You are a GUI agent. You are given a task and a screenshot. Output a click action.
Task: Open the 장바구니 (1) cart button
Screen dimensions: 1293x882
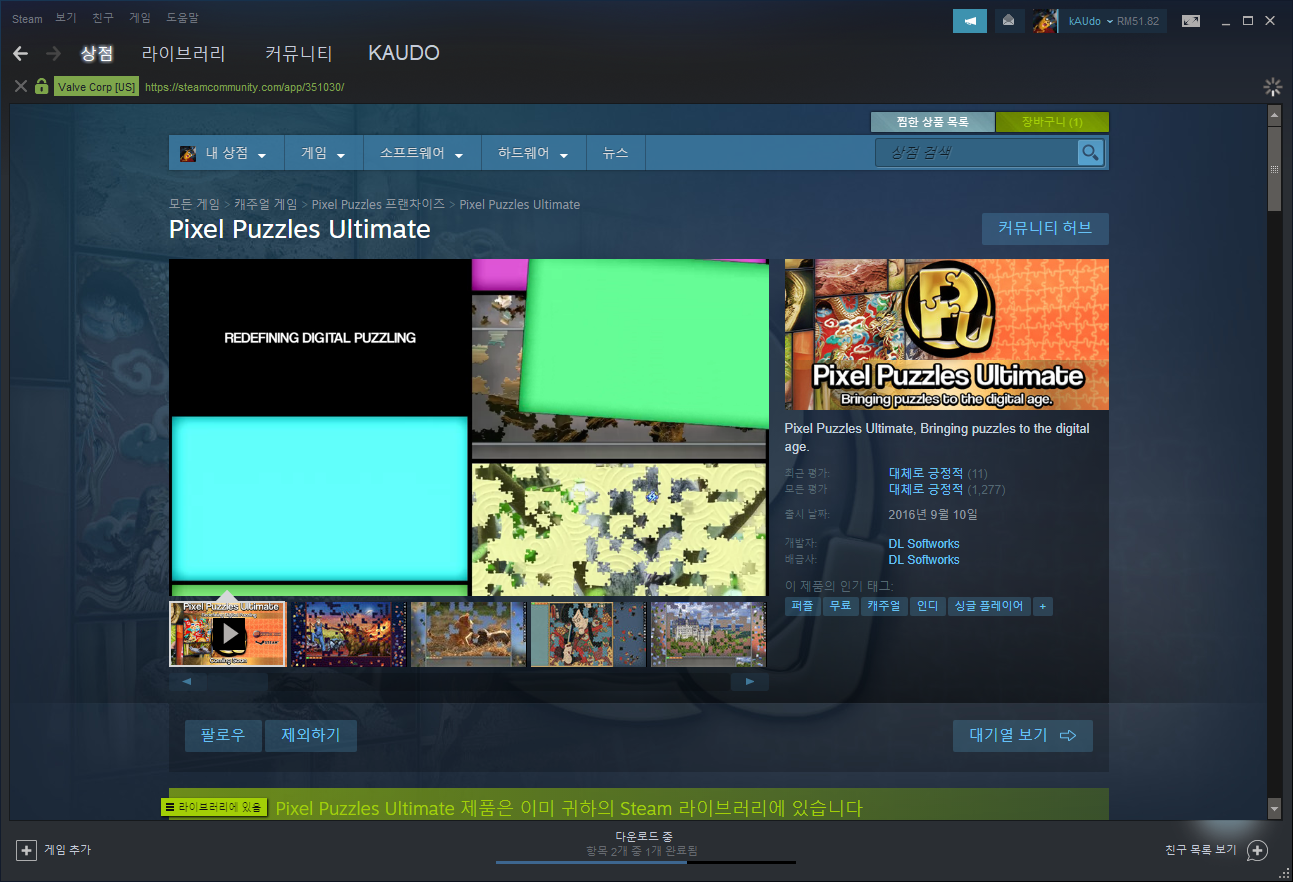pyautogui.click(x=1052, y=122)
